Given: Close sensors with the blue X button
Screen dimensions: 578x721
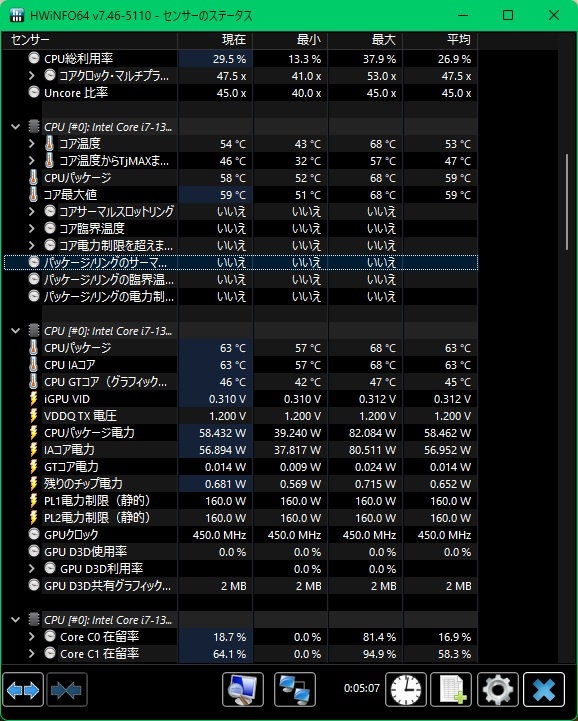Looking at the screenshot, I should pos(544,689).
